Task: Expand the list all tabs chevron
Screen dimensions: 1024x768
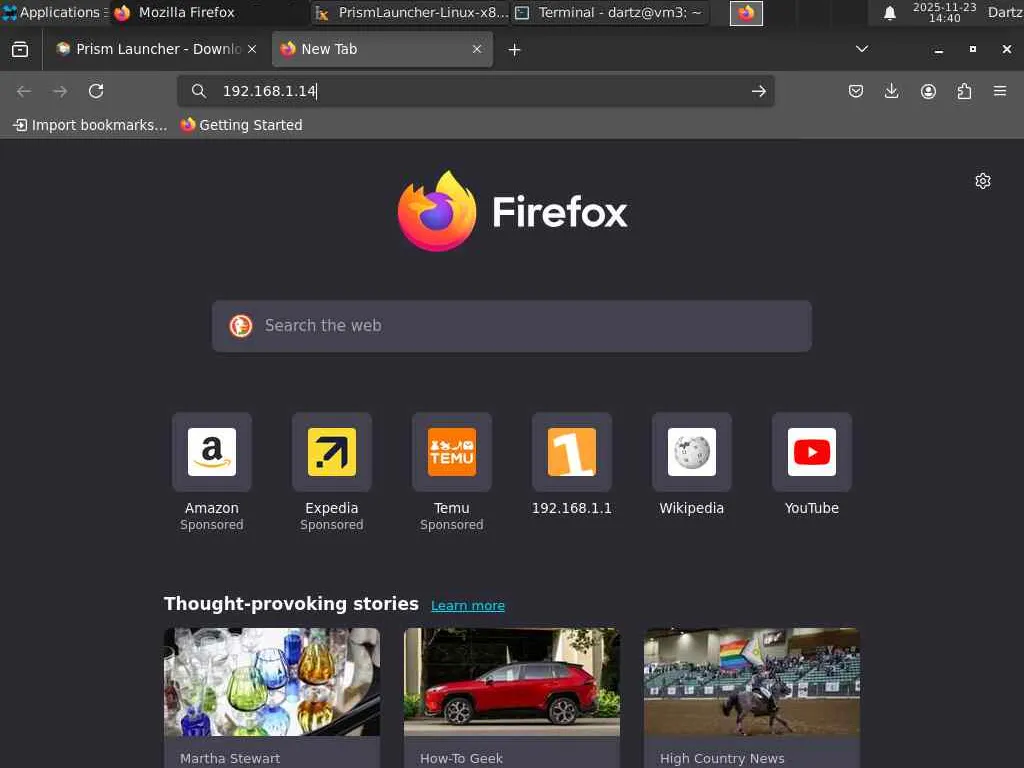Action: pyautogui.click(x=862, y=49)
